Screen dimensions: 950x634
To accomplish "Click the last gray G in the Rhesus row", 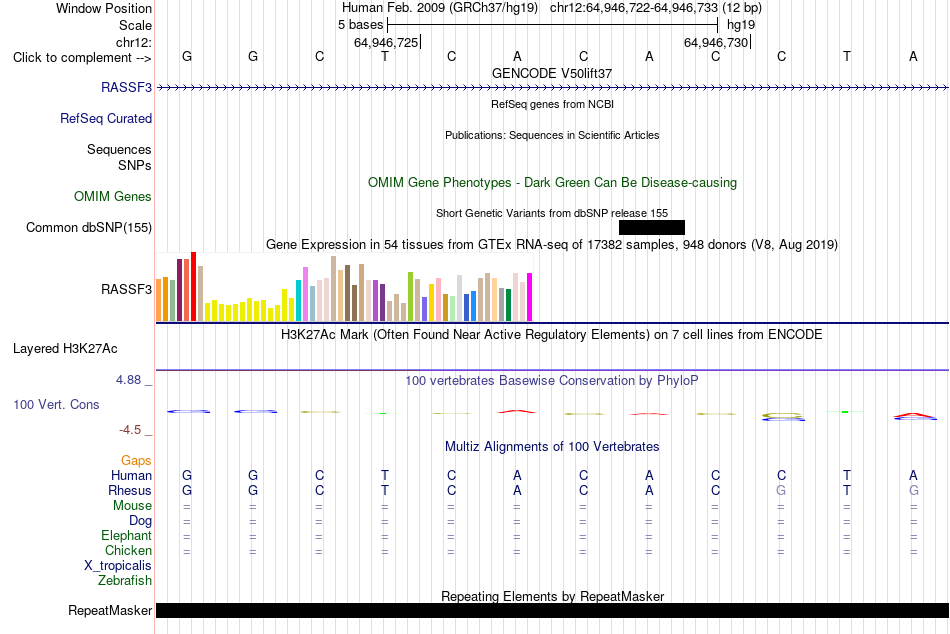I will 914,490.
